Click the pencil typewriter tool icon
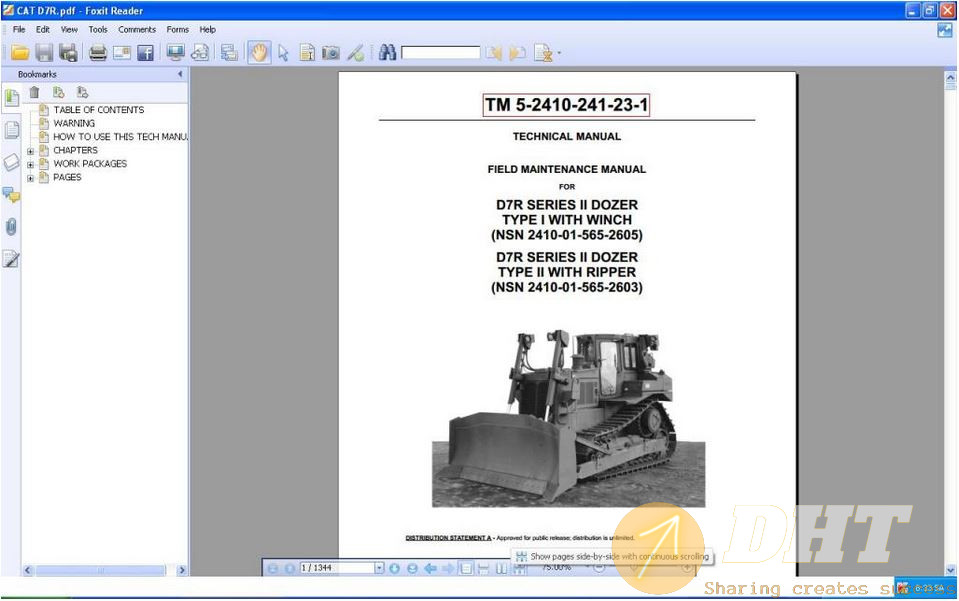Image resolution: width=959 pixels, height=601 pixels. coord(355,53)
